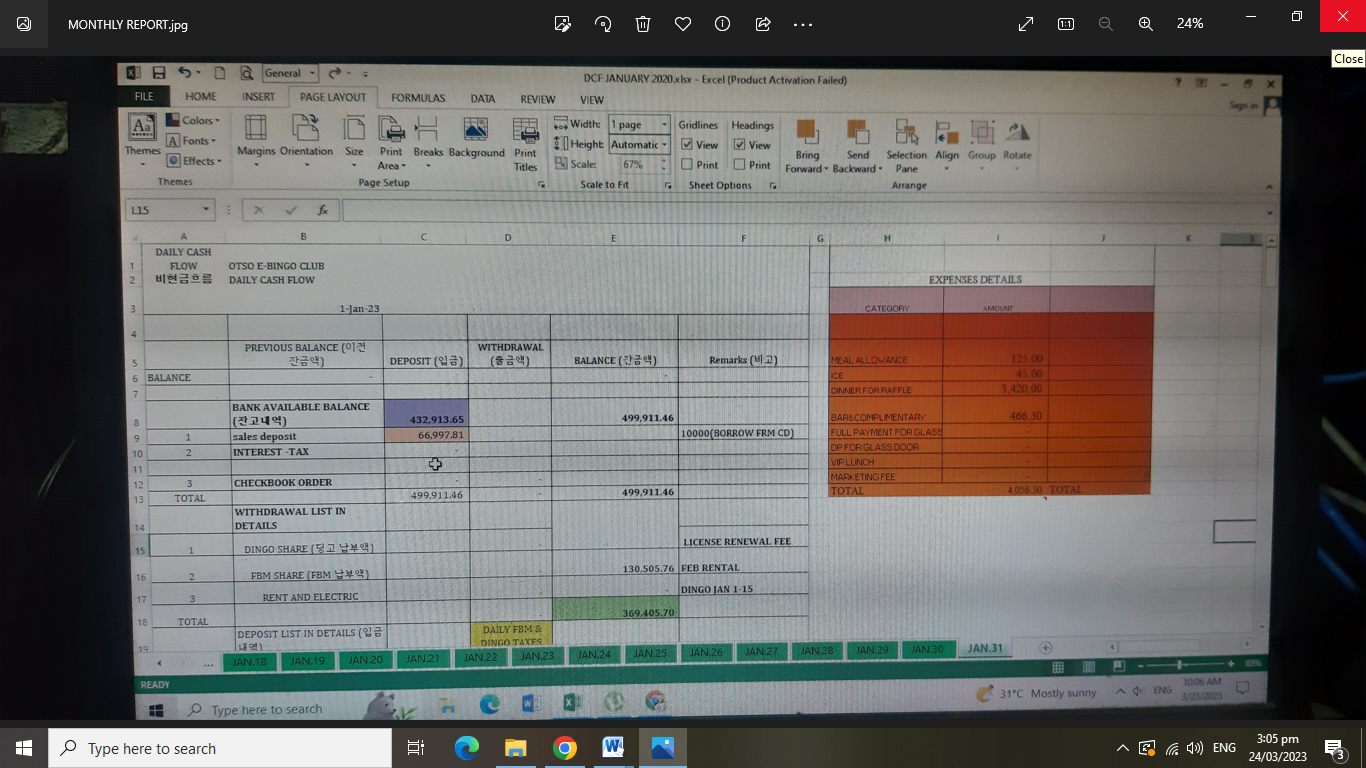Open Microsoft Edge from the Windows taskbar
The width and height of the screenshot is (1366, 768).
[x=467, y=748]
